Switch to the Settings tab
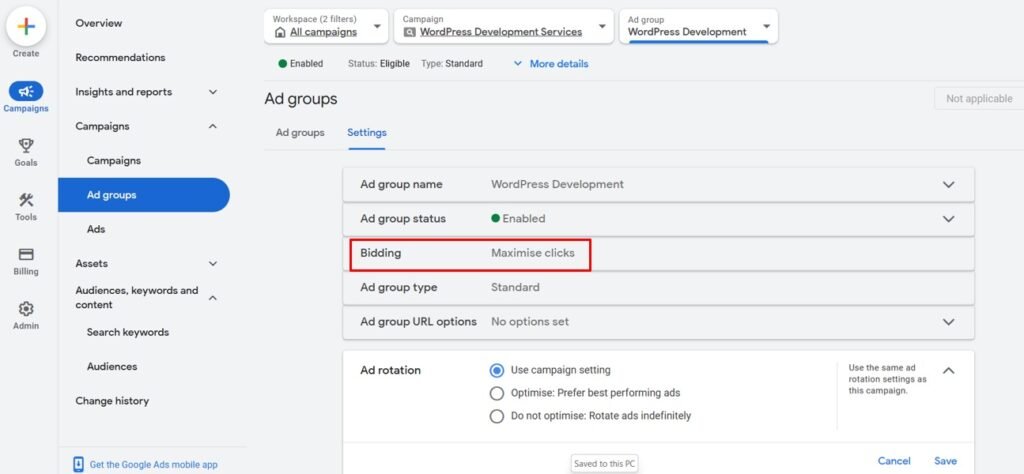The height and width of the screenshot is (474, 1024). (x=366, y=133)
